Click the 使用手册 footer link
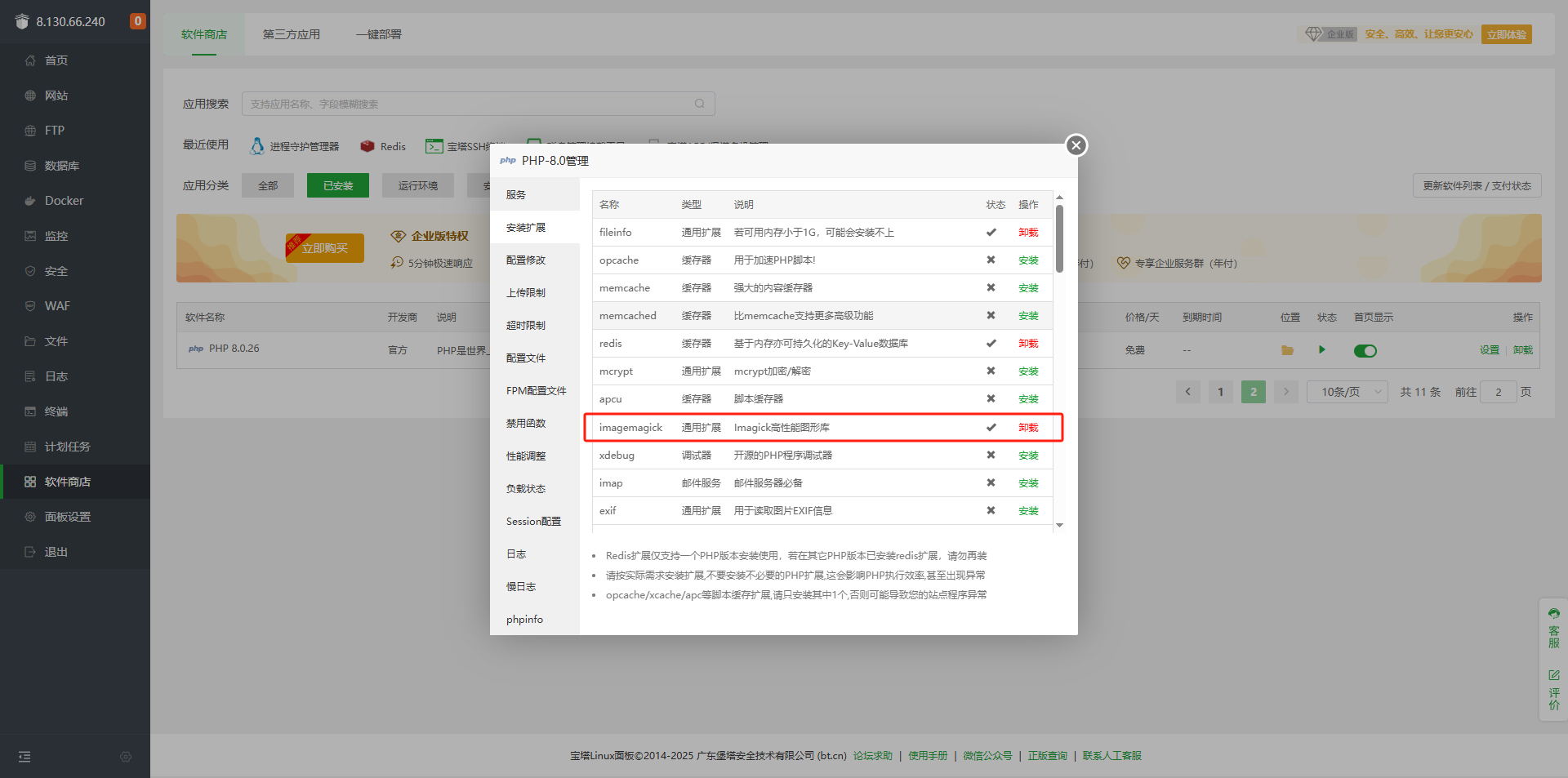The image size is (1568, 778). coord(927,755)
